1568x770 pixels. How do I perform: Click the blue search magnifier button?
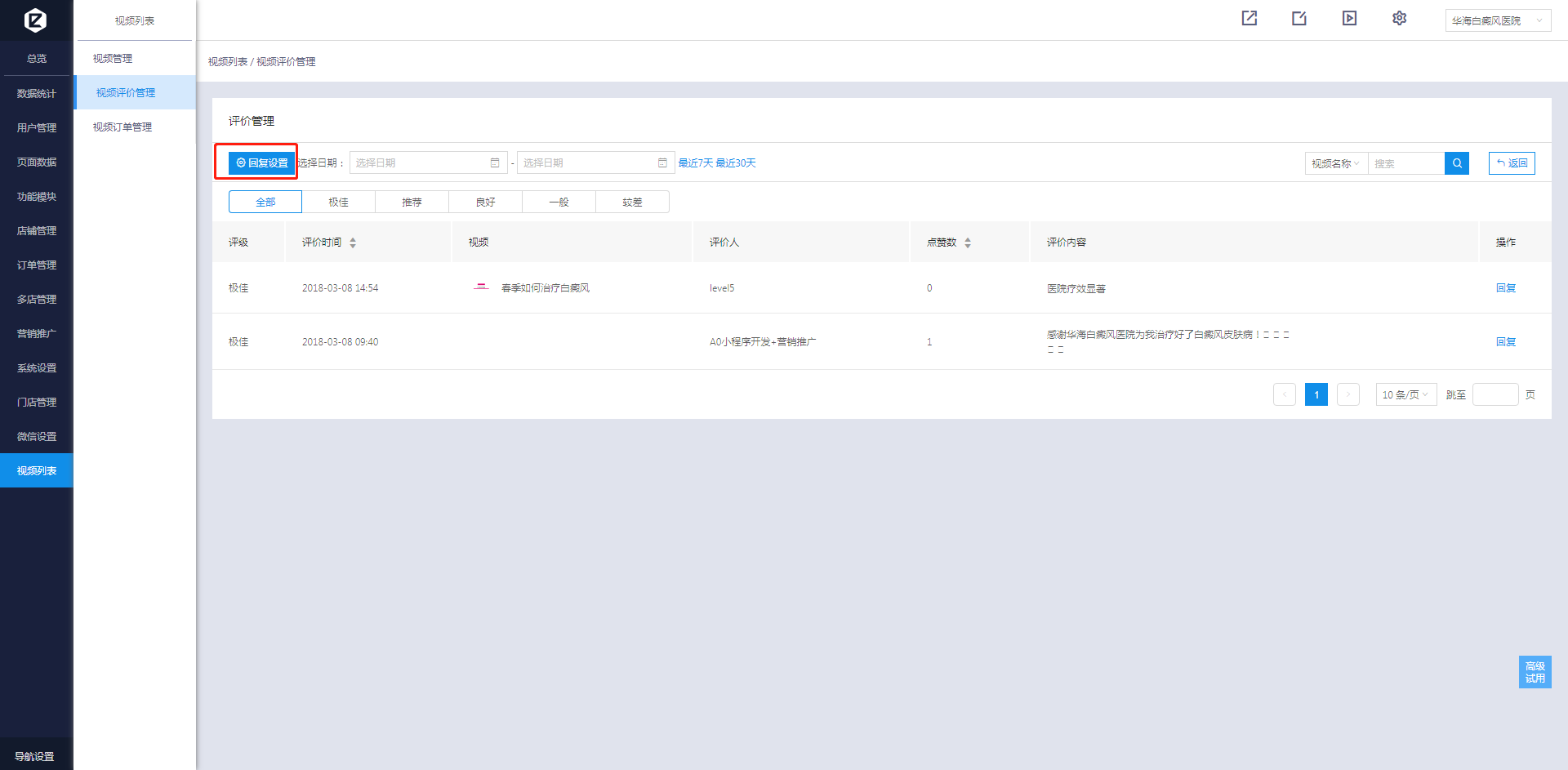[1457, 163]
